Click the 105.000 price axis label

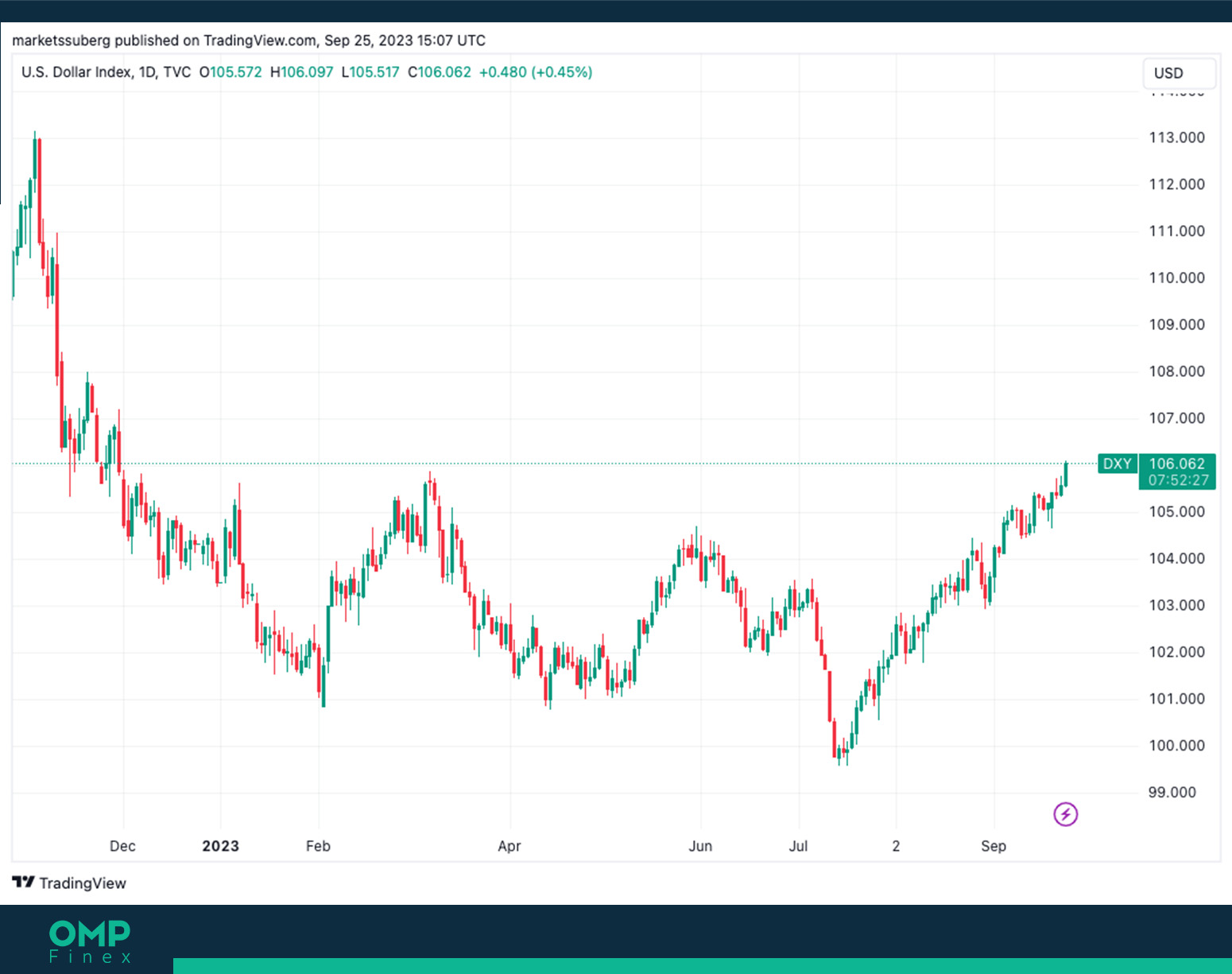click(1176, 512)
